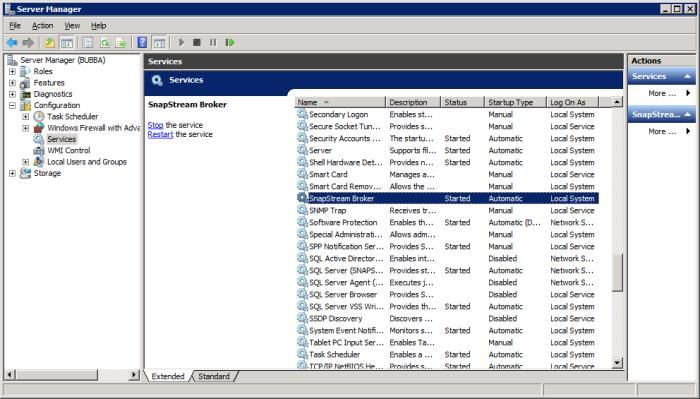Screen dimensions: 700x399
Task: Click the Task Scheduler clock icon in tree
Action: [39, 116]
